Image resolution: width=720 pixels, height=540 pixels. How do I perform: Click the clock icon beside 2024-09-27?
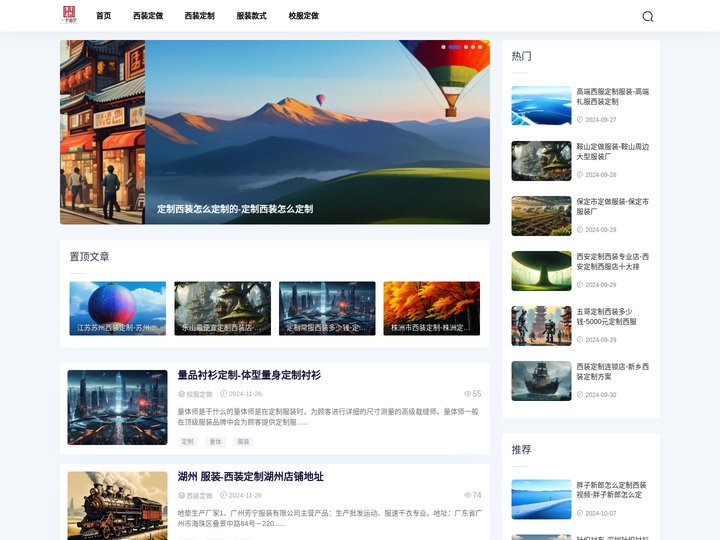coord(579,119)
